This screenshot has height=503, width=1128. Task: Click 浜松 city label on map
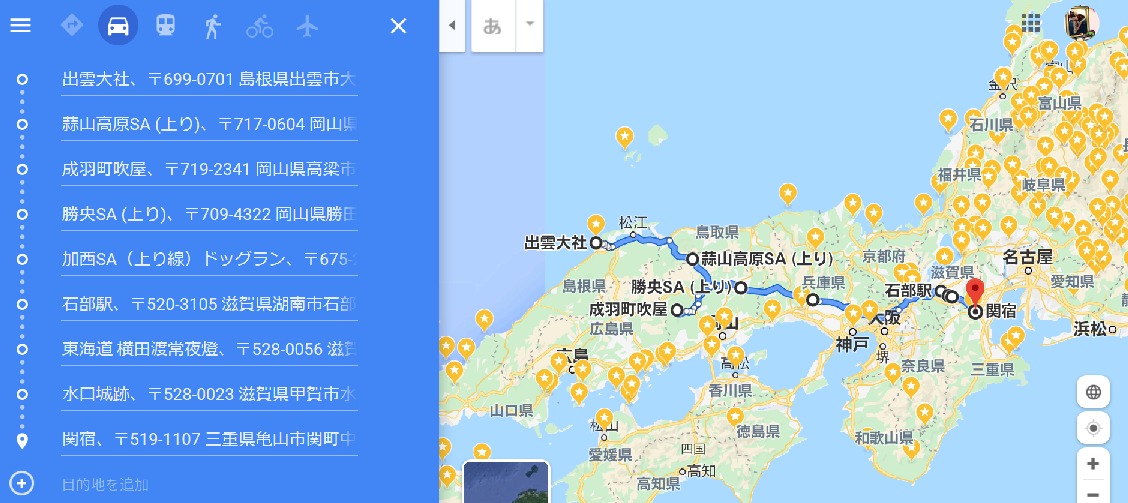click(x=1089, y=329)
